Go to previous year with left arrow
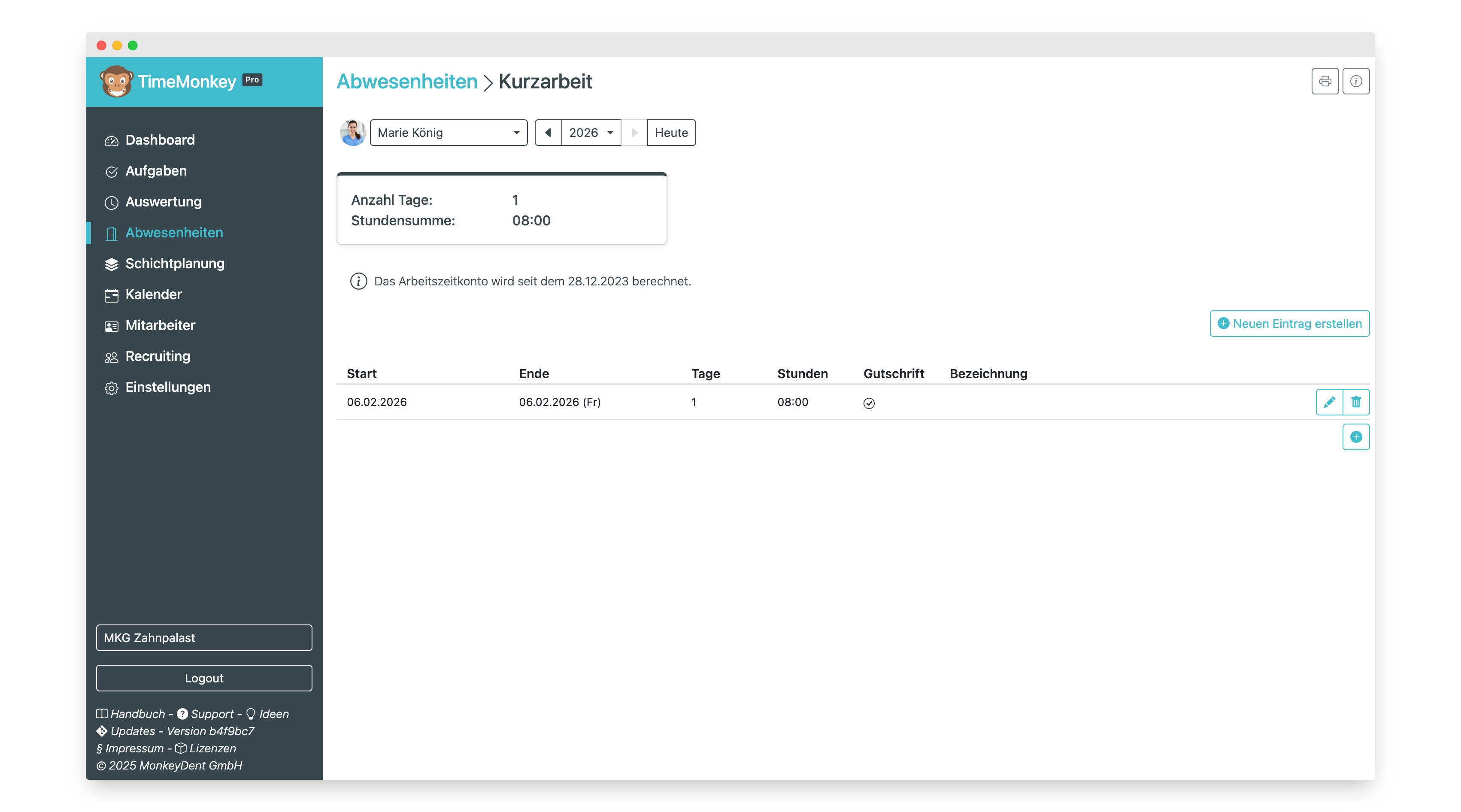This screenshot has height=812, width=1461. [x=548, y=133]
